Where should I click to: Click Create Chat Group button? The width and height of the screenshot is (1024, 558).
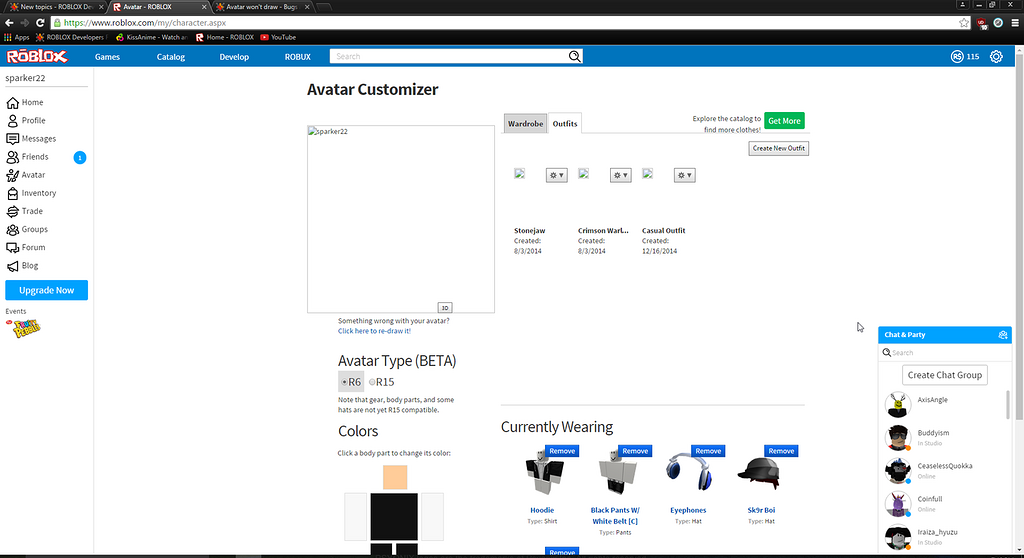pyautogui.click(x=944, y=375)
